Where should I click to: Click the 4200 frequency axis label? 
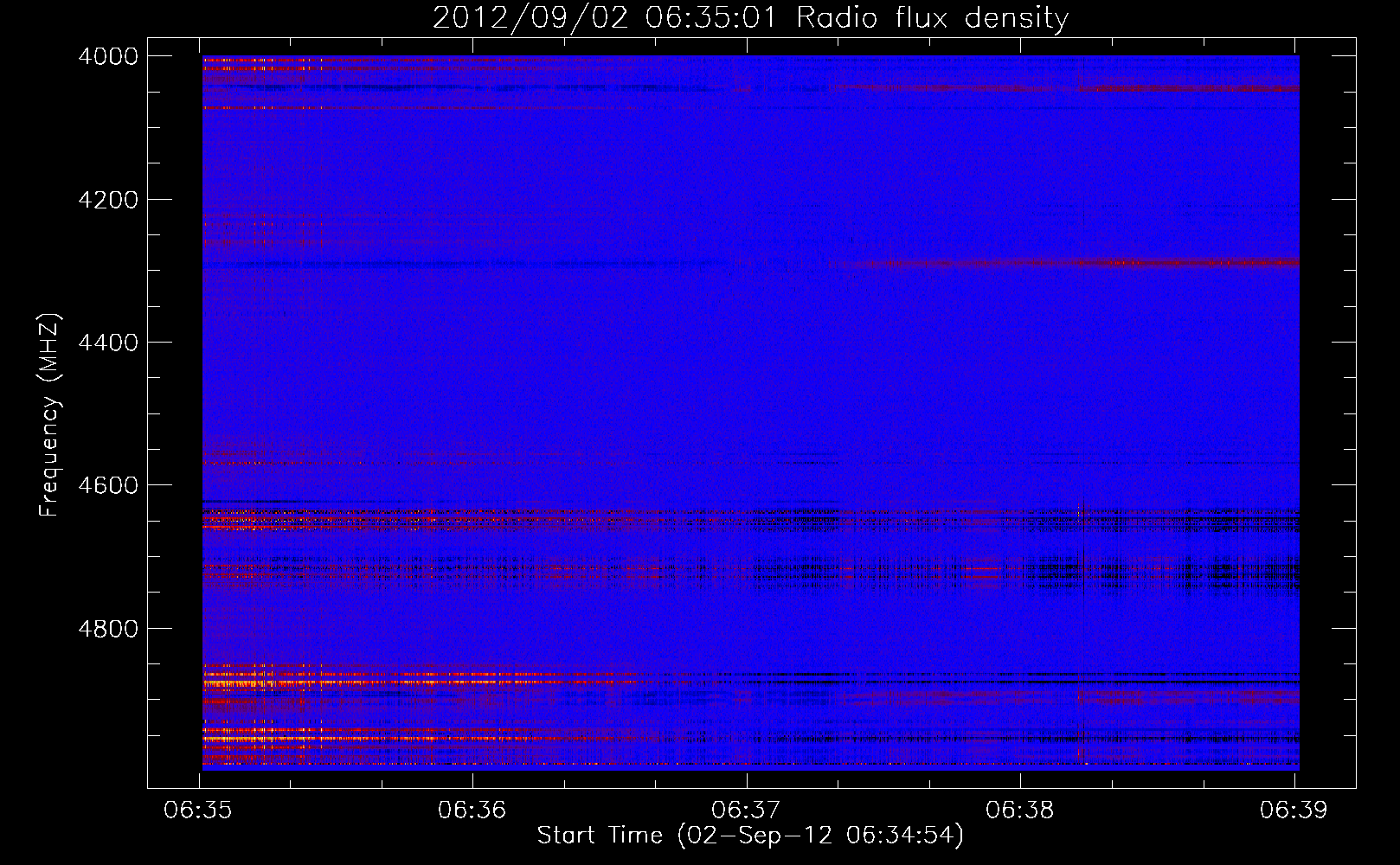(108, 200)
